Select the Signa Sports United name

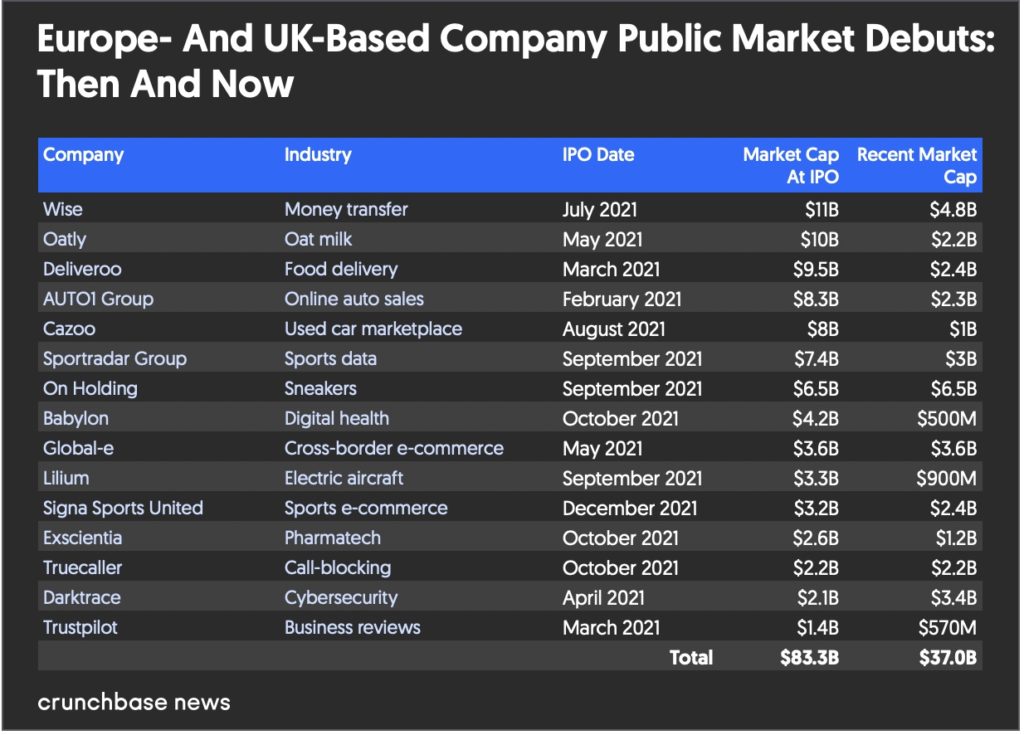point(123,508)
